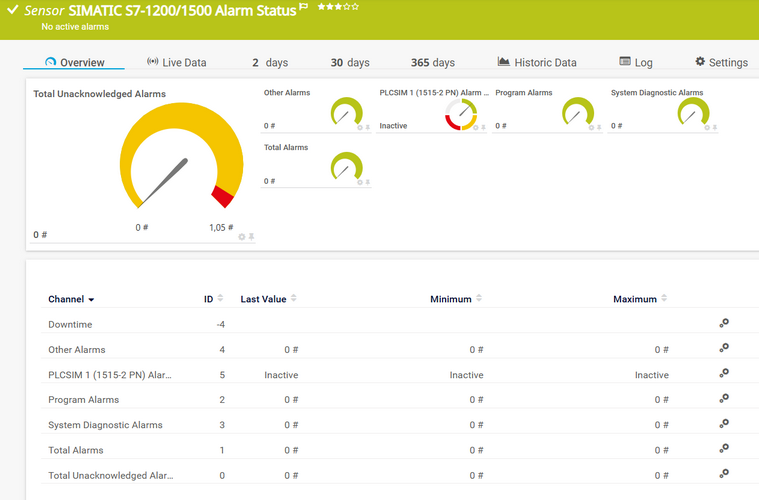Click the Program Alarms mini gauge
The width and height of the screenshot is (759, 500).
pos(577,112)
